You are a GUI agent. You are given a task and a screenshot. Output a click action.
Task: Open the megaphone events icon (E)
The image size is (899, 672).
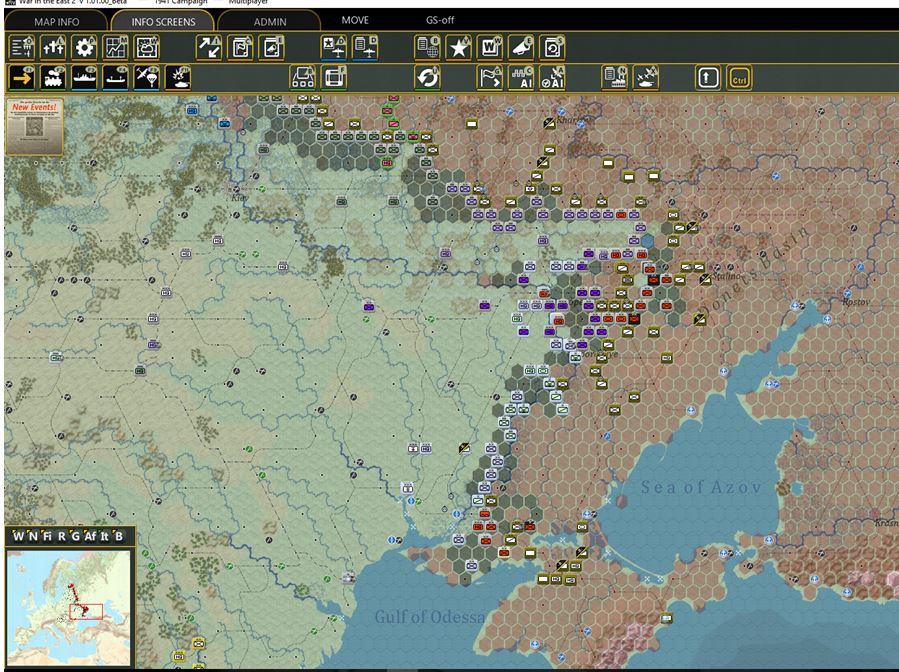(521, 47)
